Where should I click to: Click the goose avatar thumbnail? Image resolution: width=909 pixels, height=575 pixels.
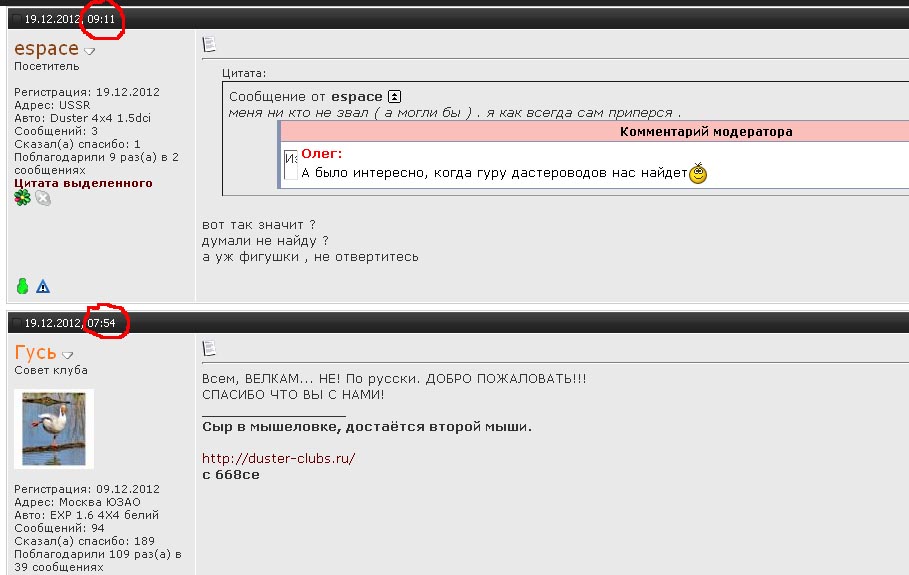click(54, 428)
